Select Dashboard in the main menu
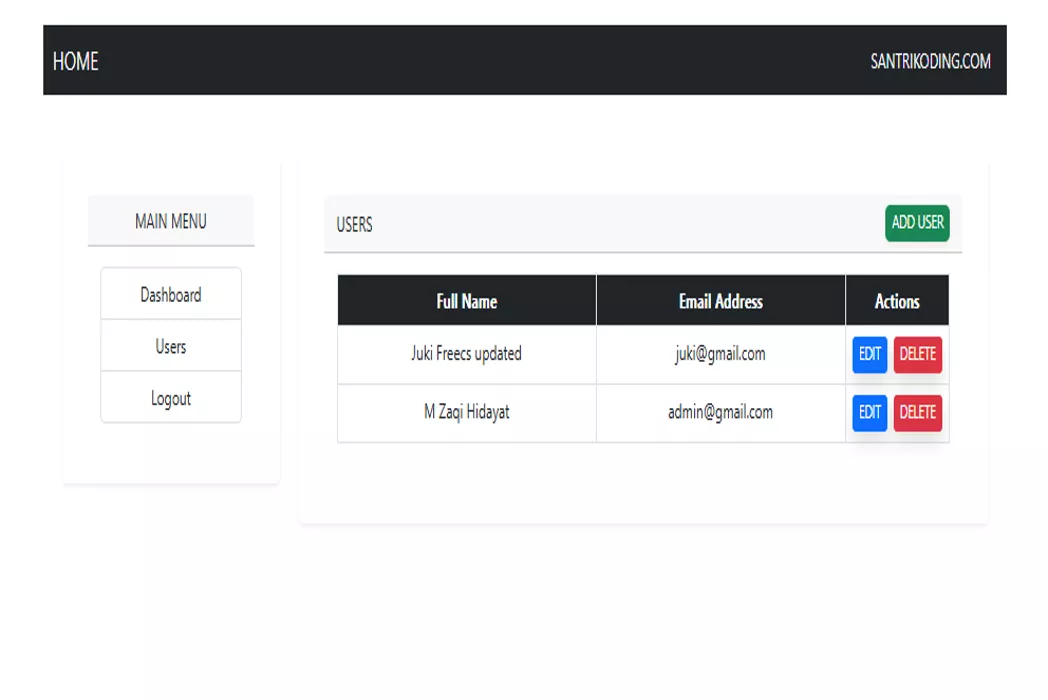 click(x=171, y=294)
